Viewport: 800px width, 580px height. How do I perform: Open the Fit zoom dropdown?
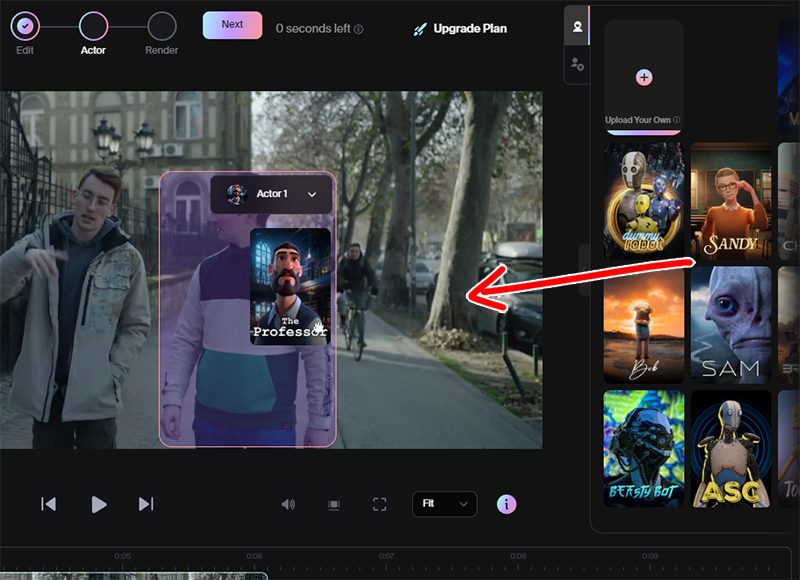pyautogui.click(x=444, y=504)
